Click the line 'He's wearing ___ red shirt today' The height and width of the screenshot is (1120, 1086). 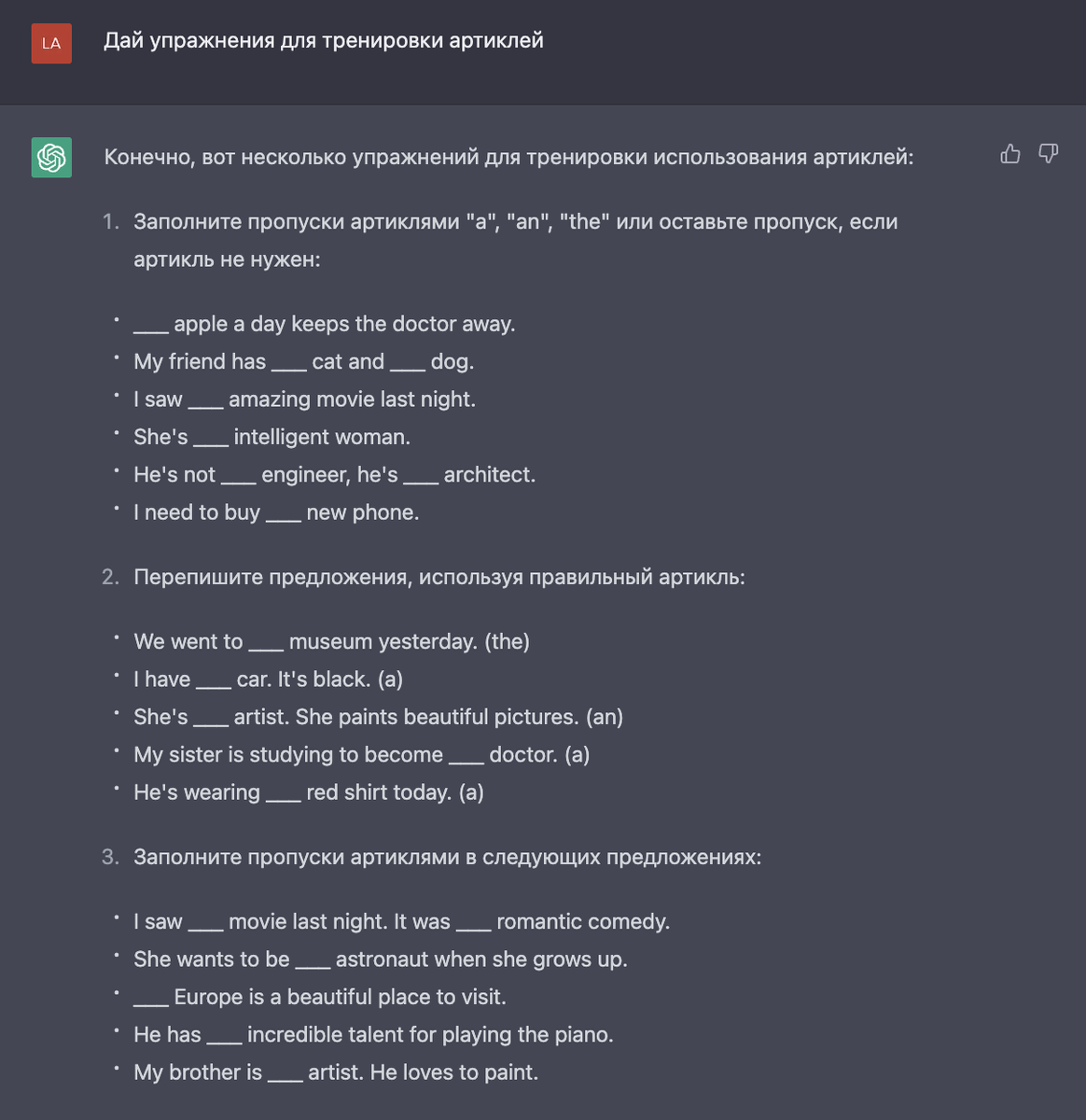click(x=309, y=792)
